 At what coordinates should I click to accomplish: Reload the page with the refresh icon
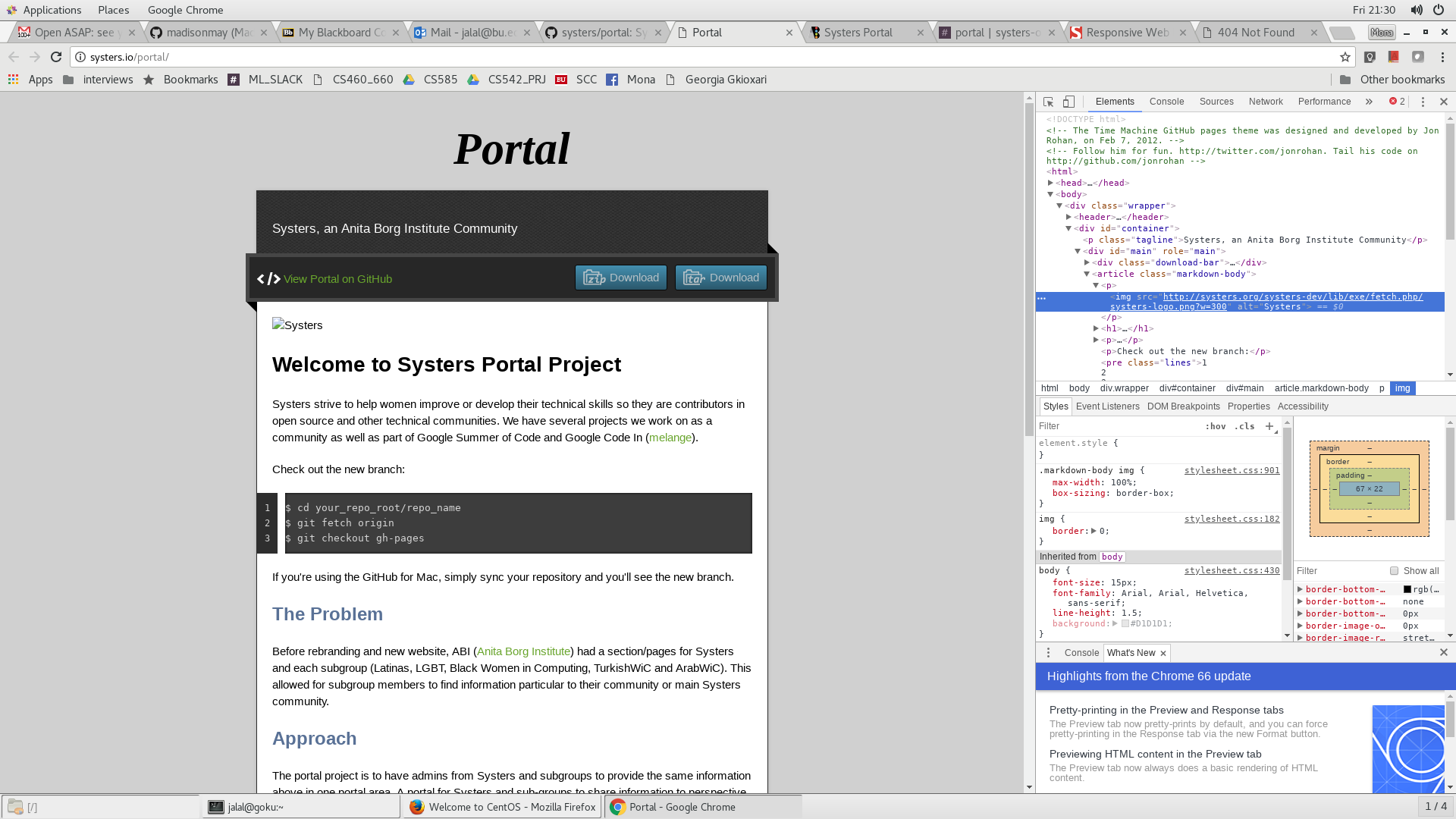click(x=56, y=57)
